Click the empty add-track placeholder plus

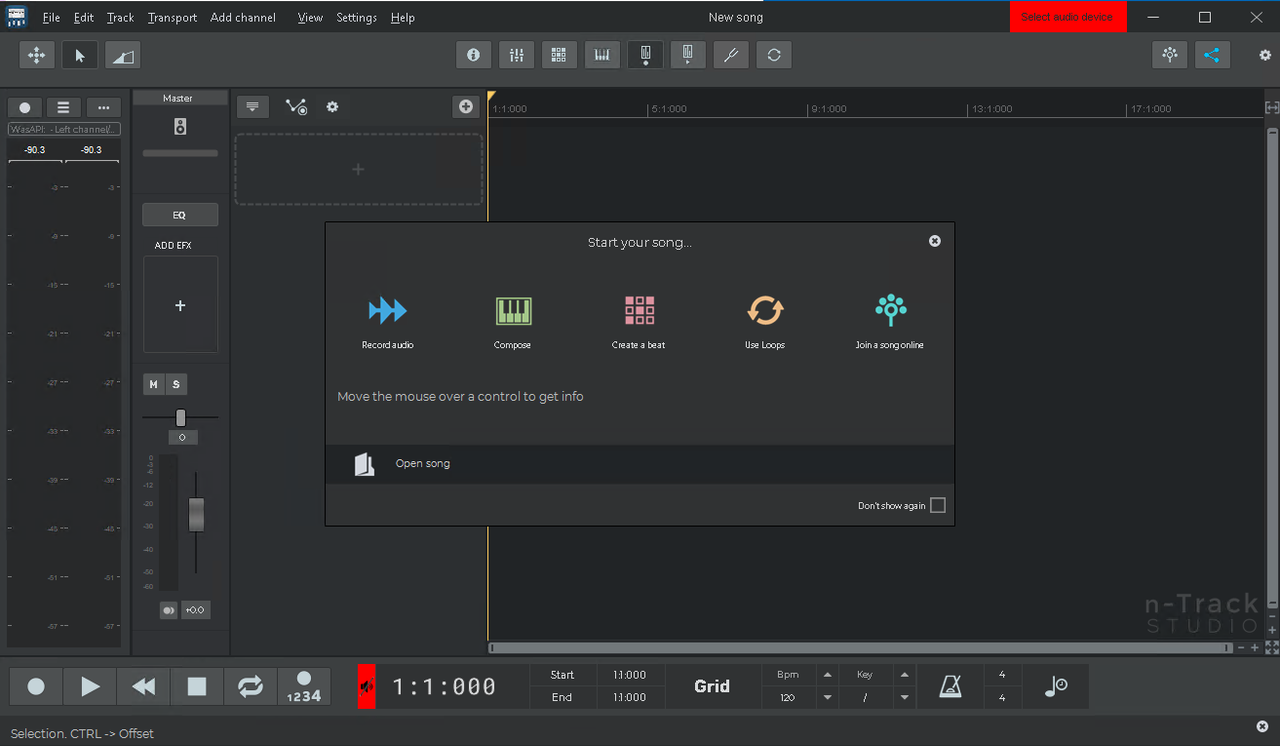pos(358,169)
